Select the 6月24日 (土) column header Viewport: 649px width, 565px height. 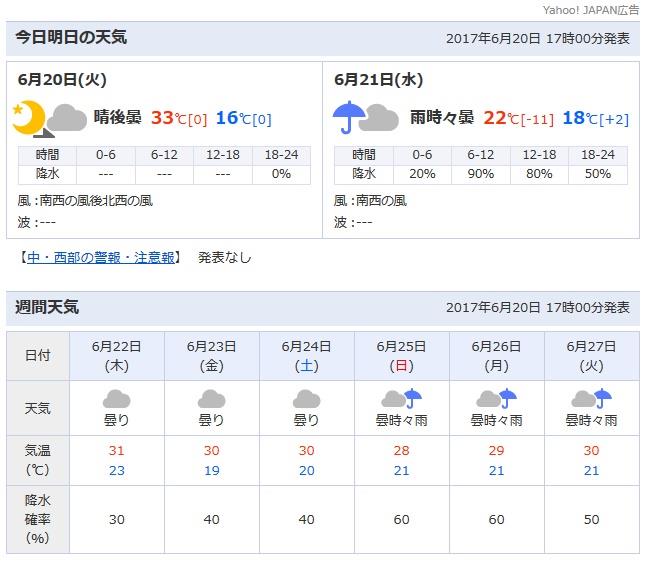(306, 355)
